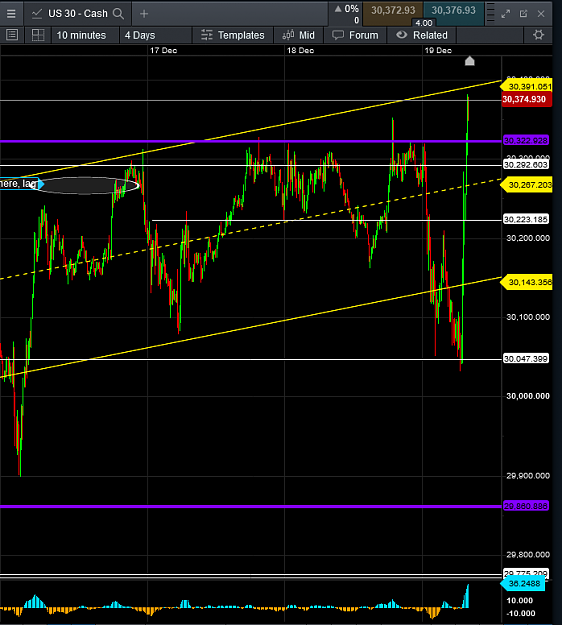Select the US 30 - Cash tab

click(x=78, y=14)
